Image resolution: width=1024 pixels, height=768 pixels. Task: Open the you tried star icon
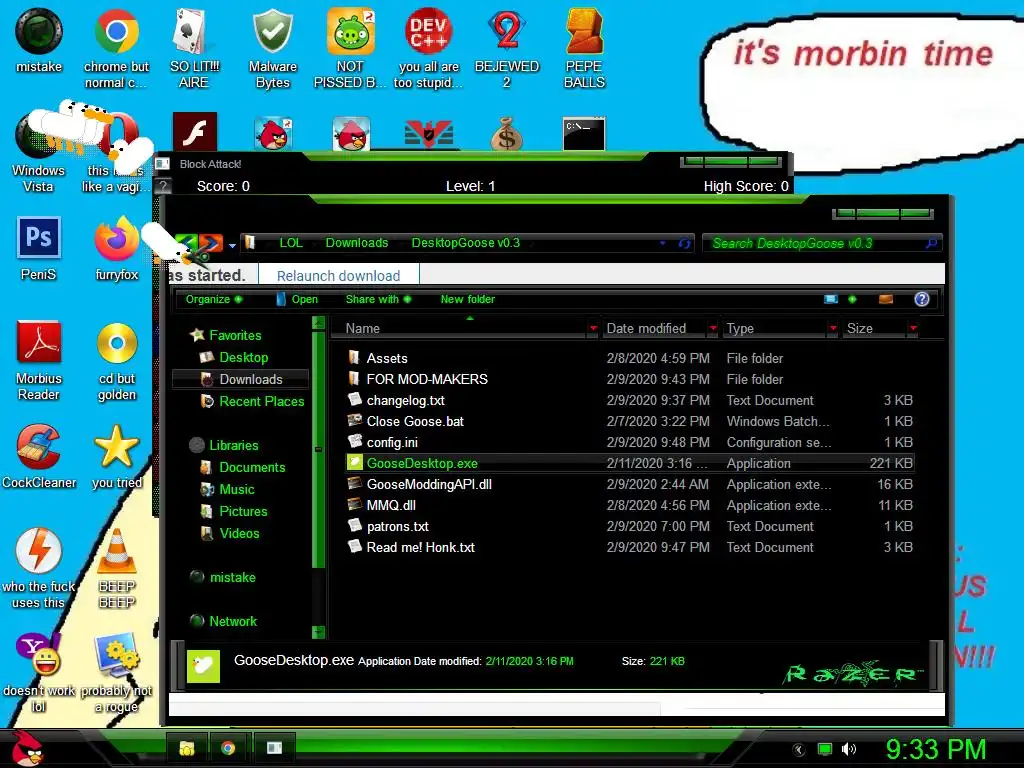[x=117, y=456]
